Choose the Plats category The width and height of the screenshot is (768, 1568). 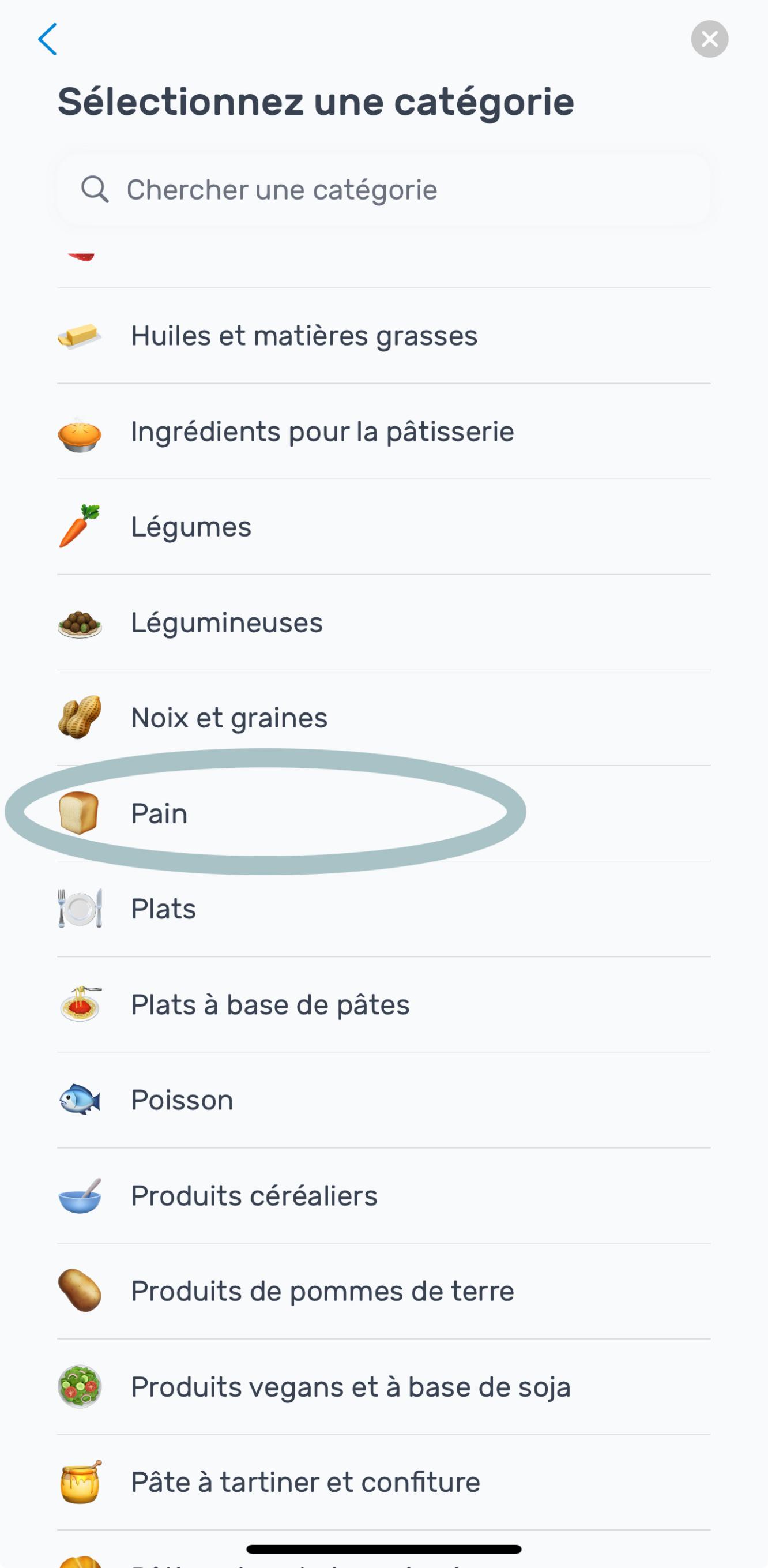click(x=163, y=909)
